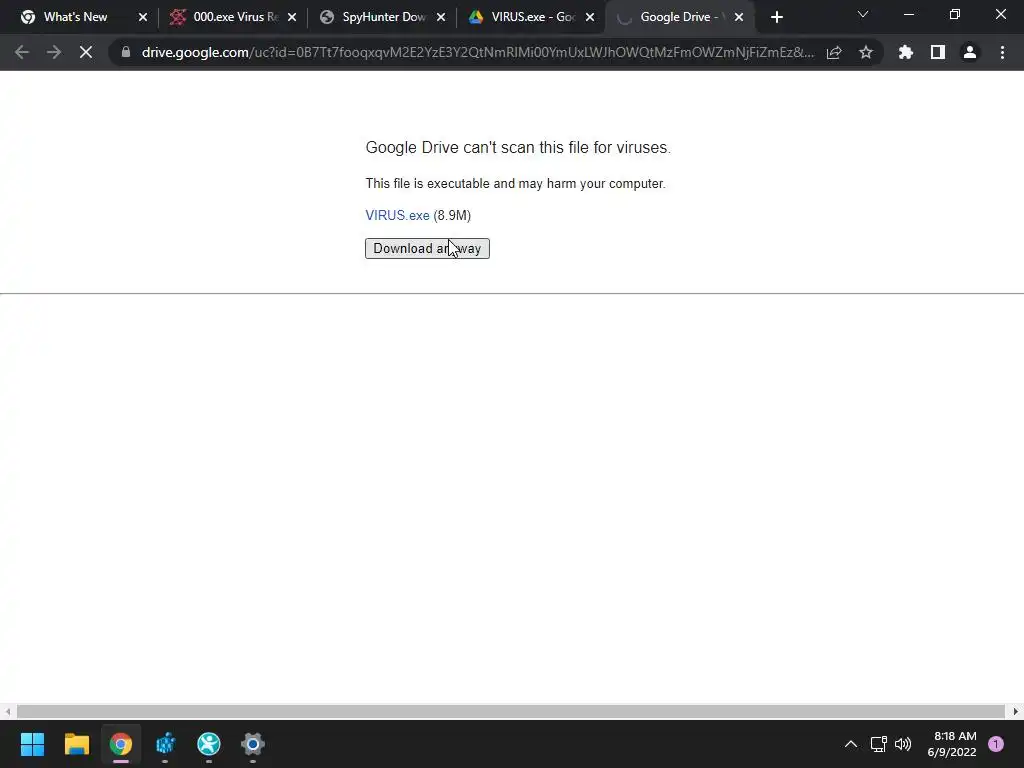The width and height of the screenshot is (1024, 768).
Task: Focus the drive.google.com address bar
Action: [477, 52]
